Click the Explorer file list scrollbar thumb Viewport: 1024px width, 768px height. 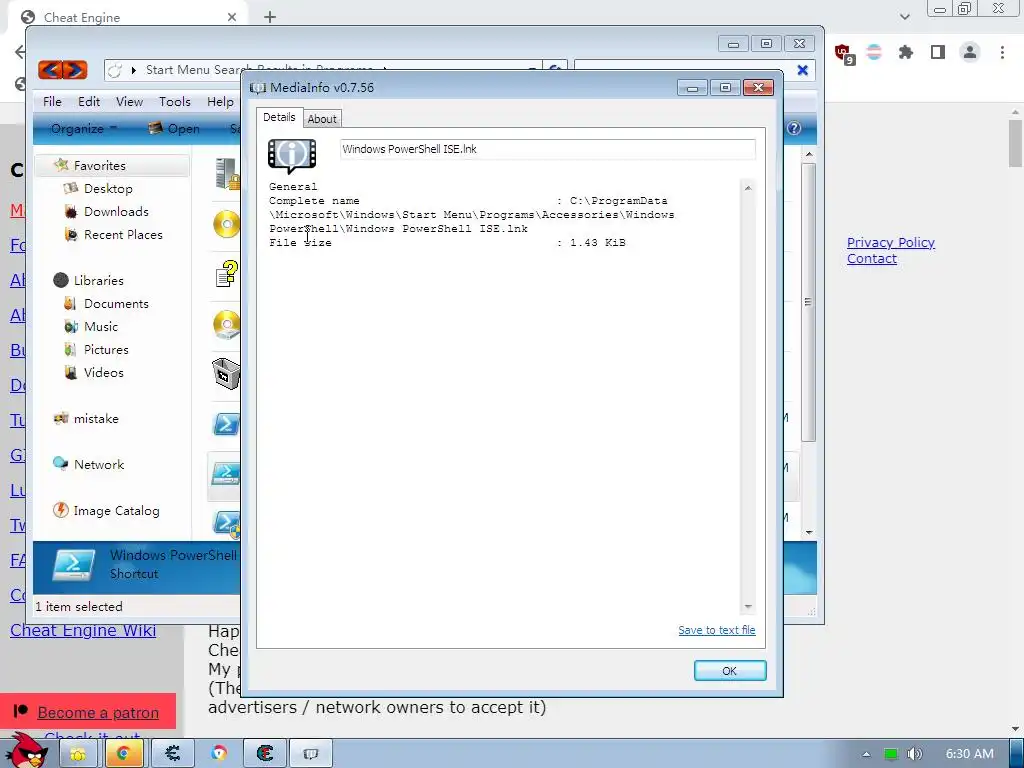[x=808, y=302]
